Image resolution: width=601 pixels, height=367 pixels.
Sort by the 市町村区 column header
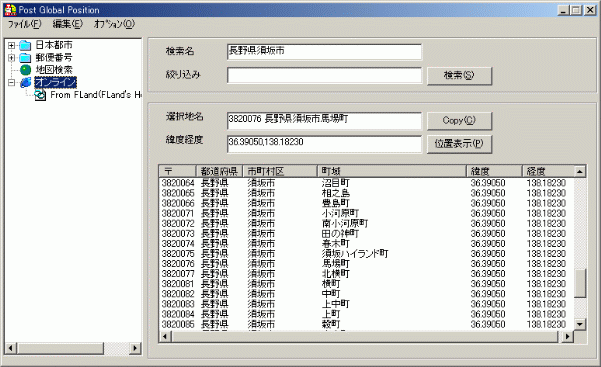(280, 171)
